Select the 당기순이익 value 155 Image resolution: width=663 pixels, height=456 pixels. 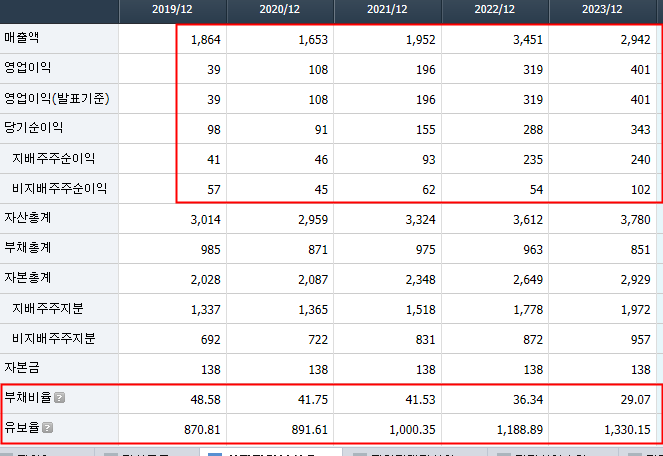(x=425, y=130)
